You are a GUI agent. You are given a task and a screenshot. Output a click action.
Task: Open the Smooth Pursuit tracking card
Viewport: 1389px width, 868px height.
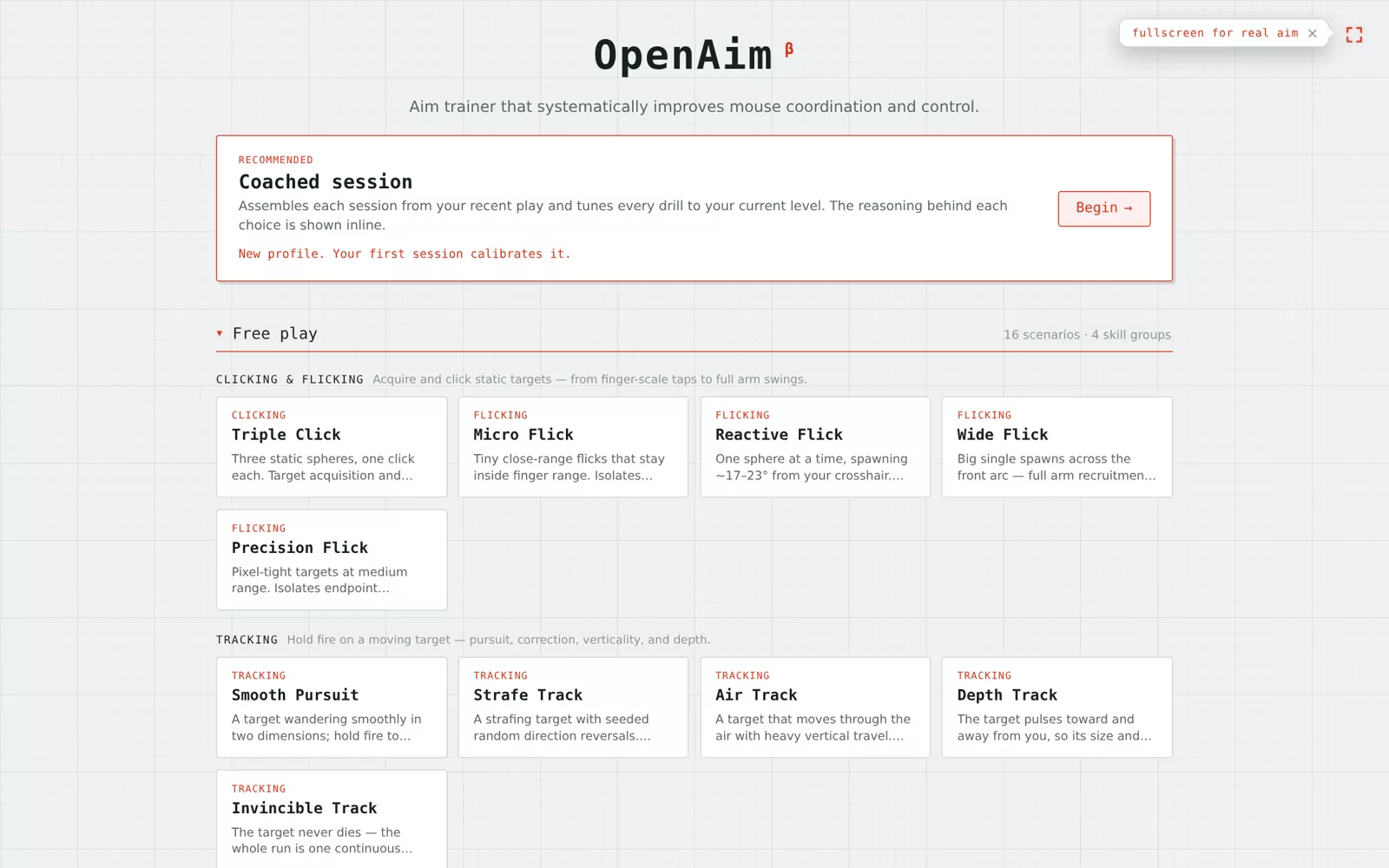tap(332, 707)
